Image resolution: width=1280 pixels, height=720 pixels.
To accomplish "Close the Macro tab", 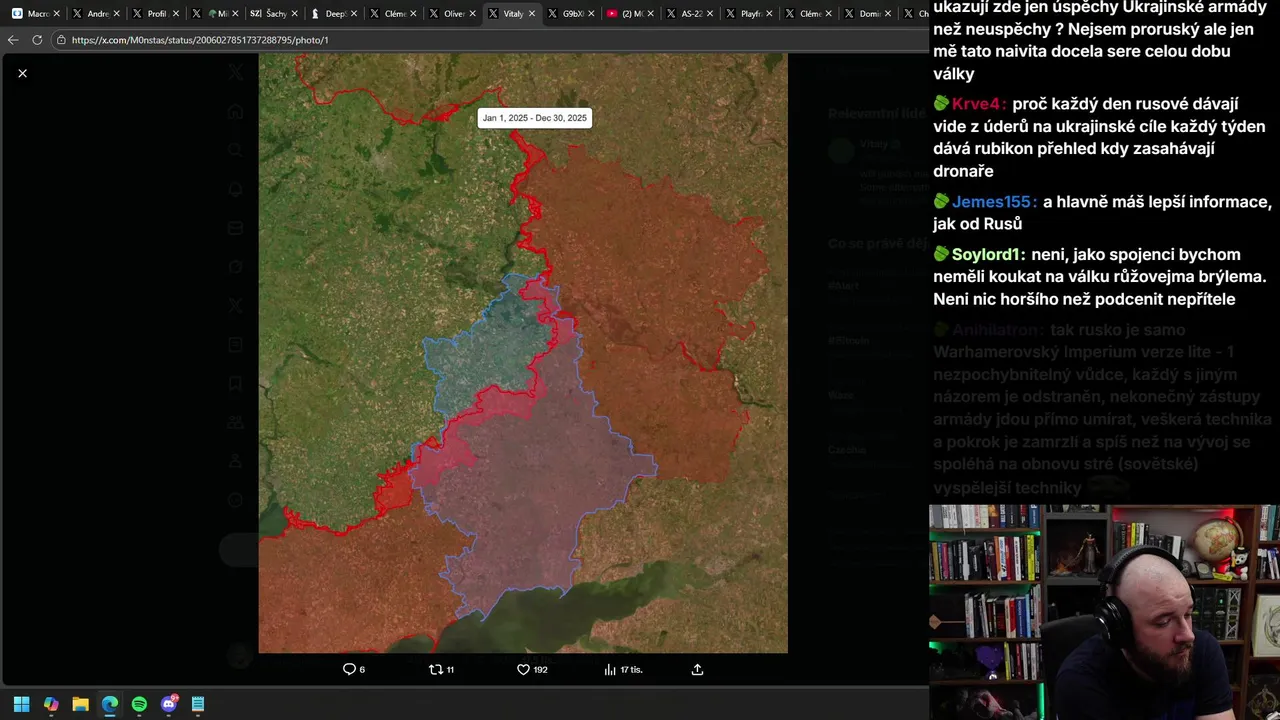I will [57, 14].
